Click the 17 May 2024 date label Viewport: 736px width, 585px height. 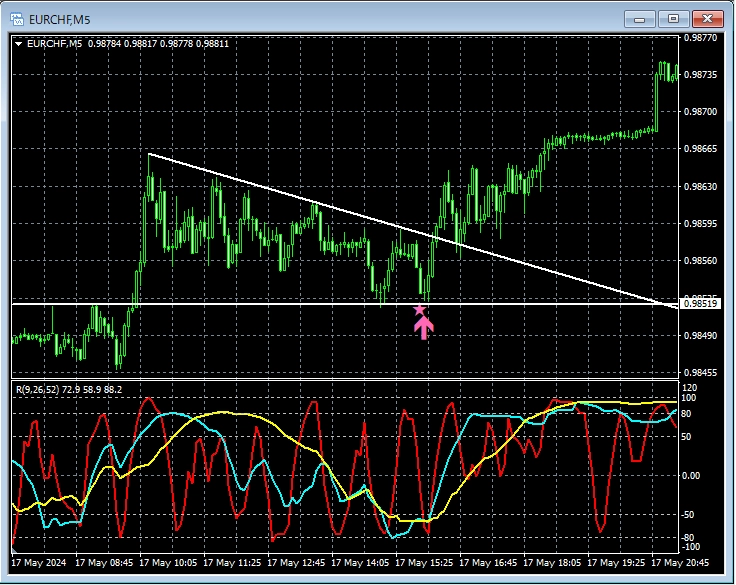point(43,563)
